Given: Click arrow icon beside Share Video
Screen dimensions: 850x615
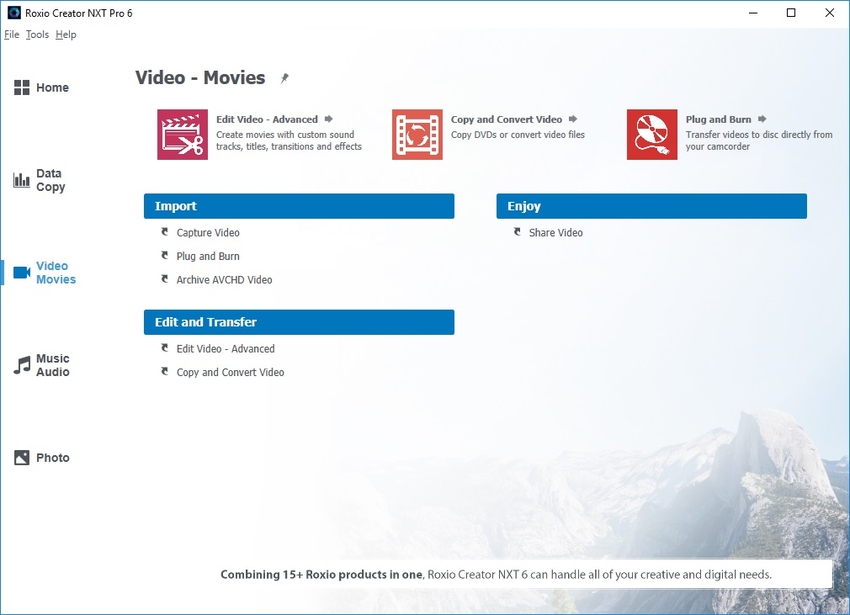Looking at the screenshot, I should point(517,232).
